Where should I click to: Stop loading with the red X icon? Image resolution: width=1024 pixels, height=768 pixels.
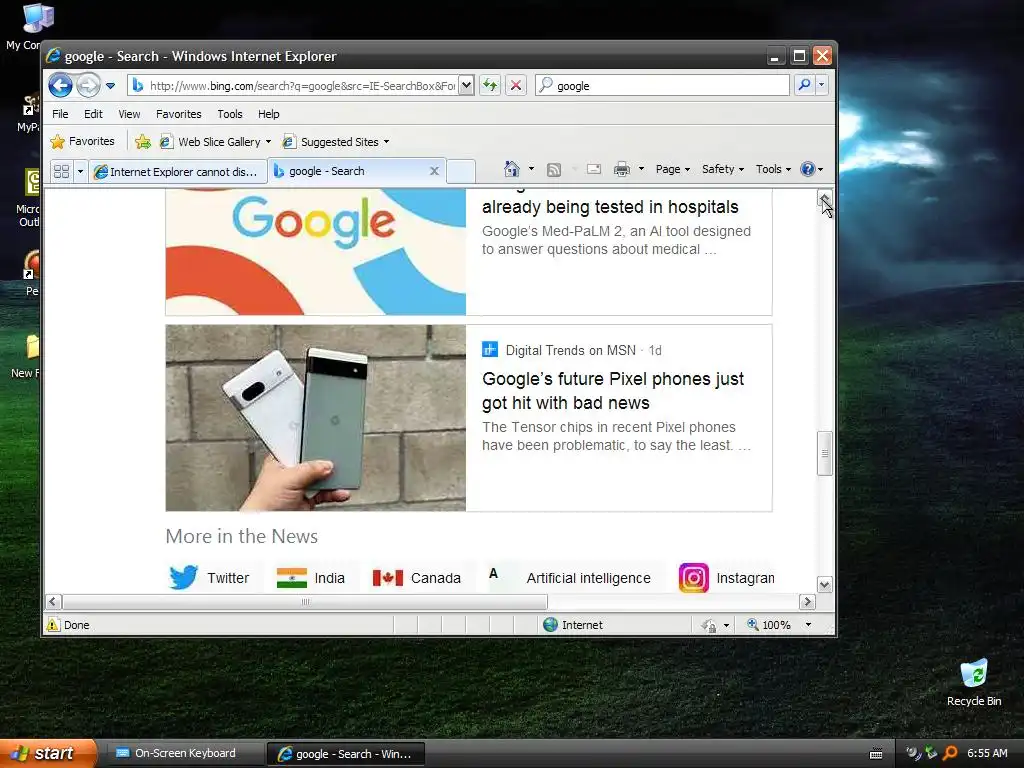click(x=516, y=86)
